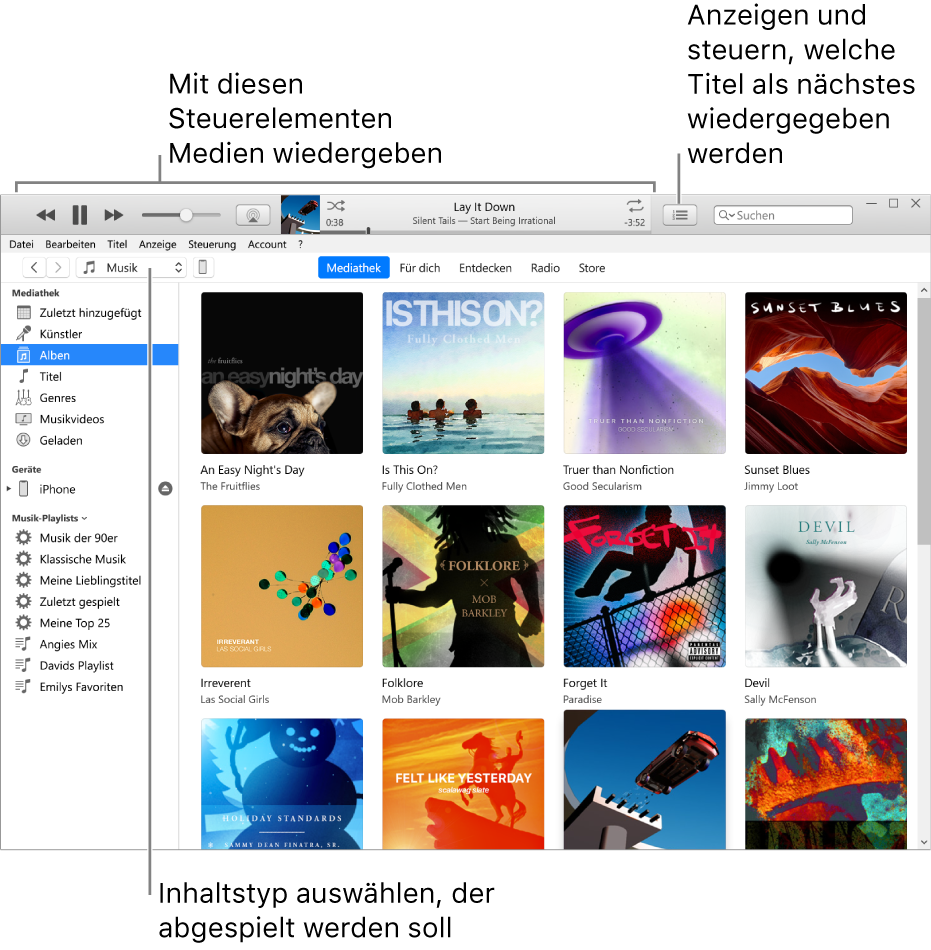Viewport: 931px width, 950px height.
Task: Open the Meine Top 25 playlist
Action: click(x=90, y=622)
